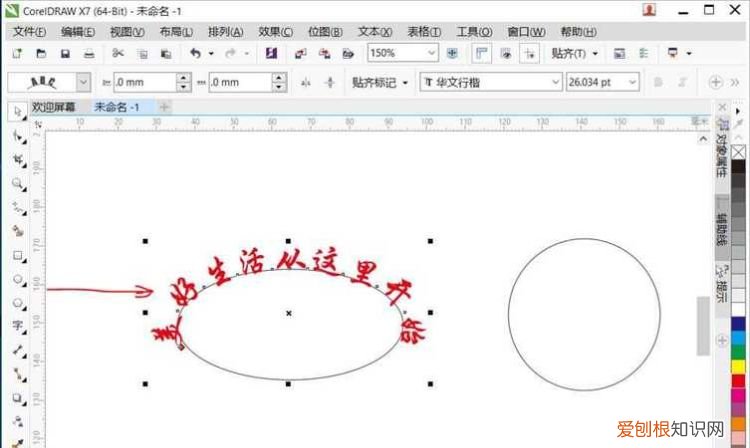Image resolution: width=750 pixels, height=448 pixels.
Task: Open the 26.034 pt font size dropdown
Action: 632,82
